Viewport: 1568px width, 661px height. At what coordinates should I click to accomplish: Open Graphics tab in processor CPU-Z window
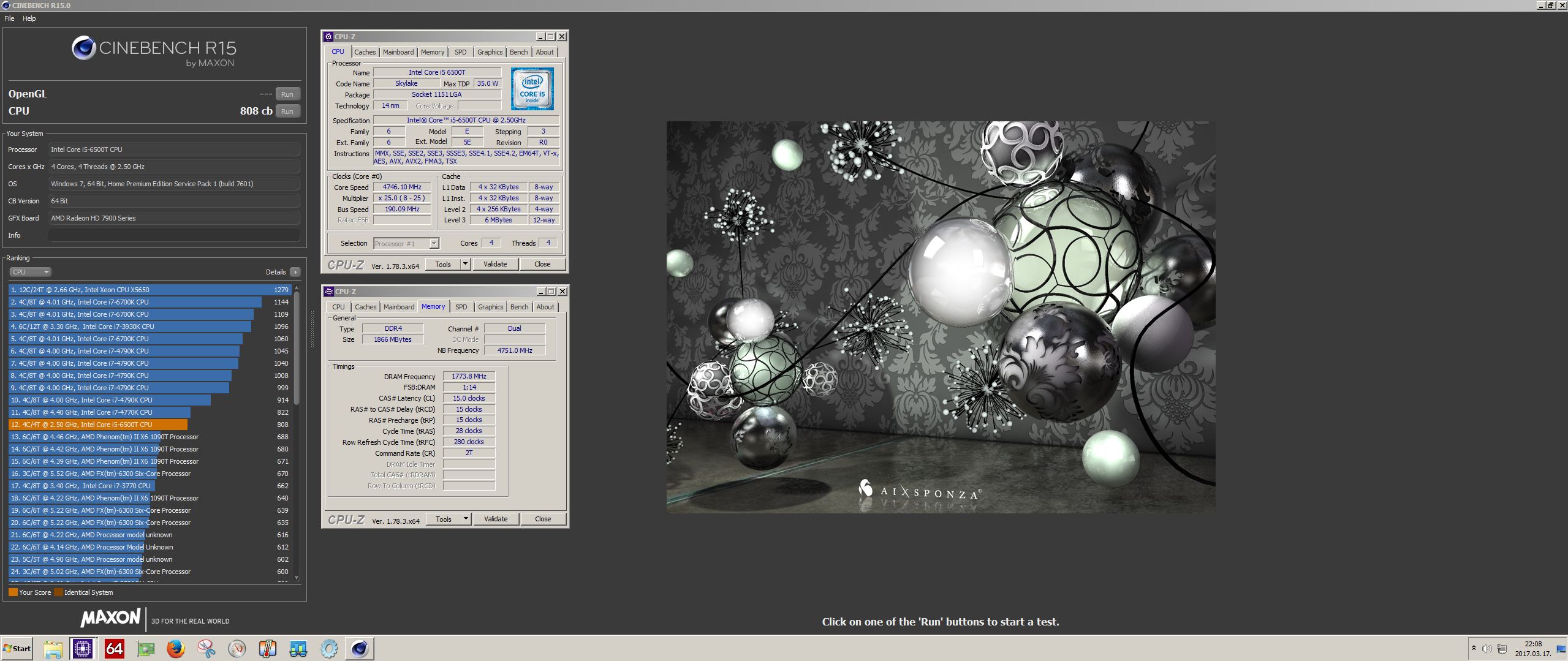[x=490, y=52]
